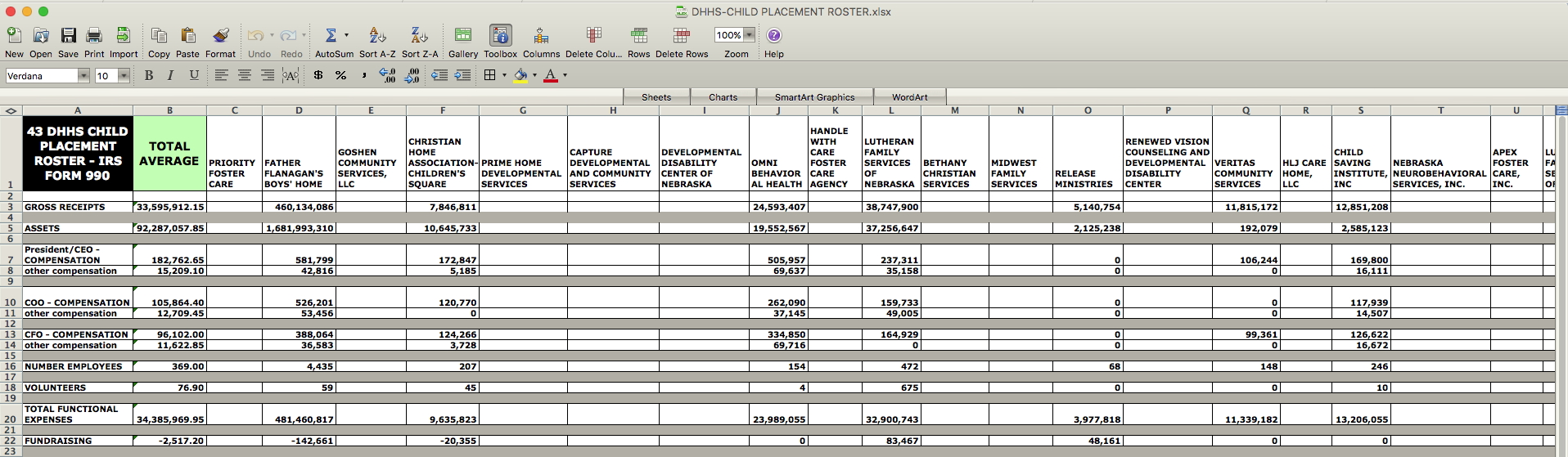The width and height of the screenshot is (1568, 457).
Task: Click the merge and center icon
Action: [291, 75]
